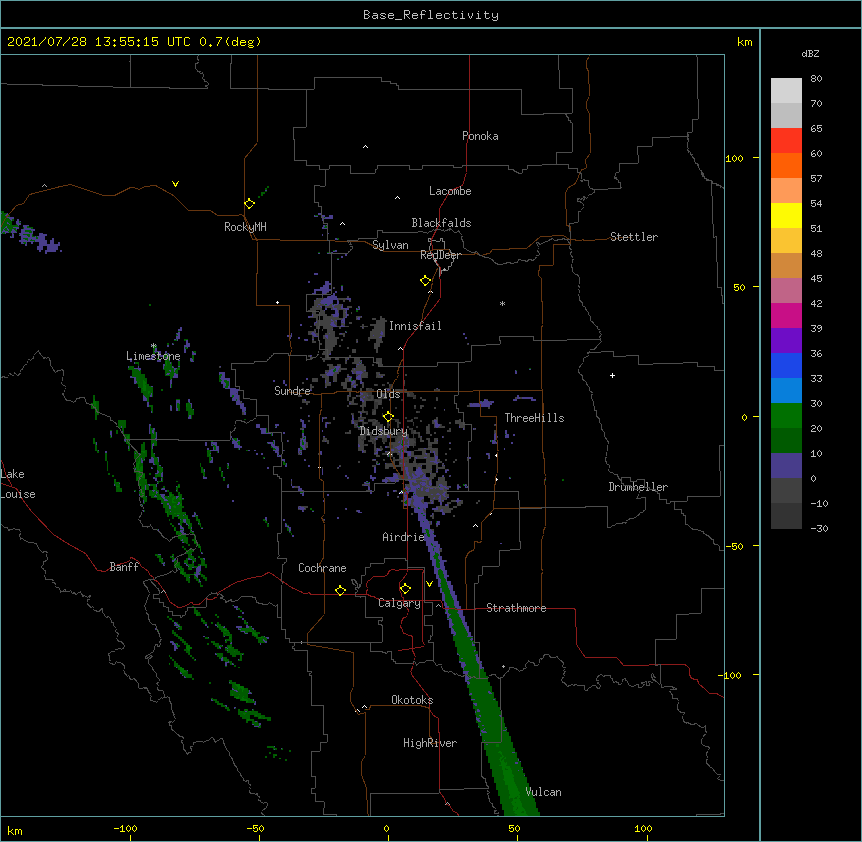Click the km unit label above vertical axis
The width and height of the screenshot is (862, 842).
744,42
